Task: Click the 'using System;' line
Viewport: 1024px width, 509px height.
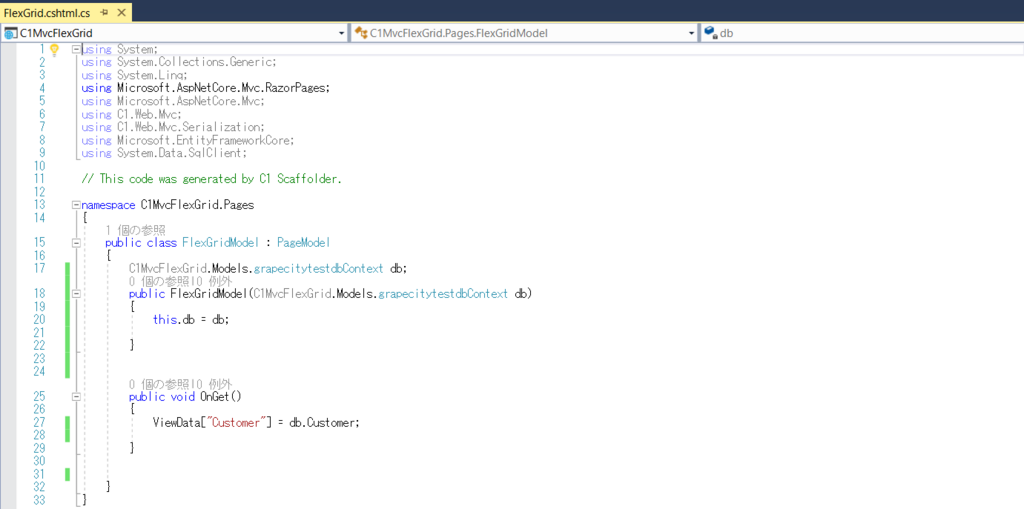Action: pos(120,49)
